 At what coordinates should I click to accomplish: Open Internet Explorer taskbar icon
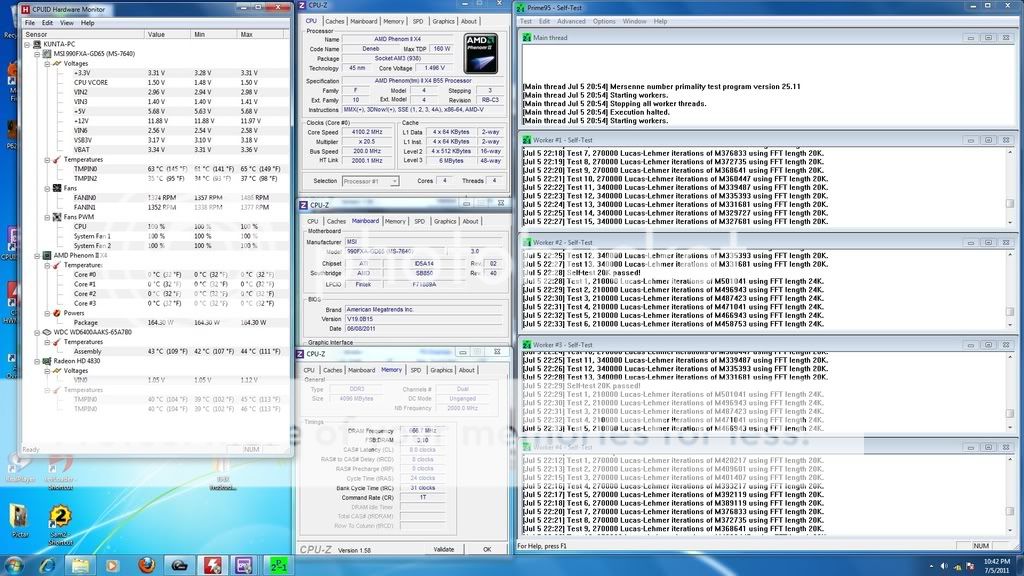click(47, 564)
